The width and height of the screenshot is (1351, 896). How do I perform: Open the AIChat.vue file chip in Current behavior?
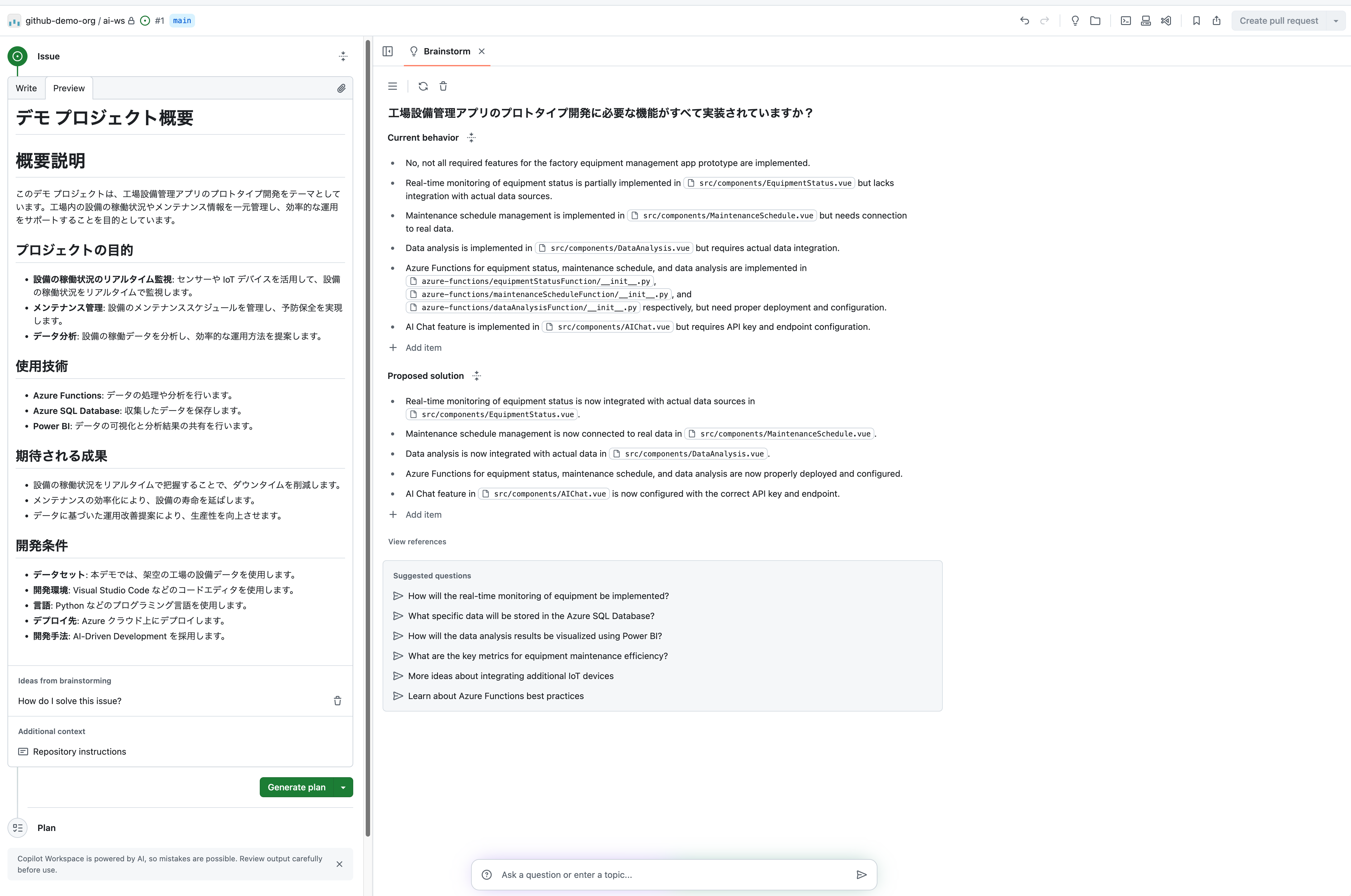(x=607, y=327)
